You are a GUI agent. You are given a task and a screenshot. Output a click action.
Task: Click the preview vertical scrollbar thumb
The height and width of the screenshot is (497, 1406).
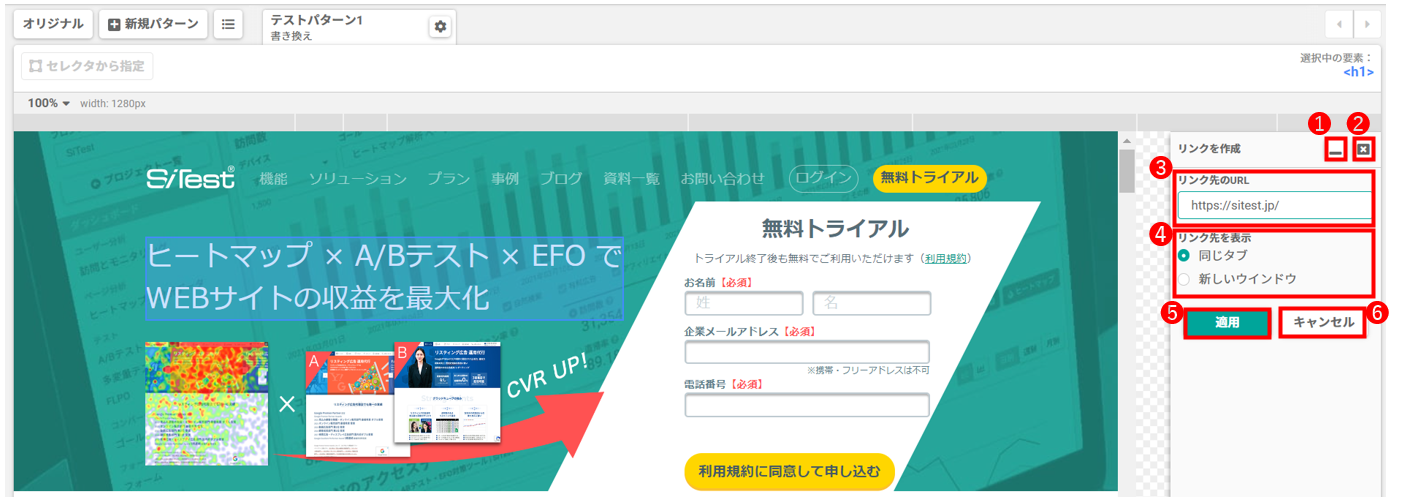pos(1127,171)
